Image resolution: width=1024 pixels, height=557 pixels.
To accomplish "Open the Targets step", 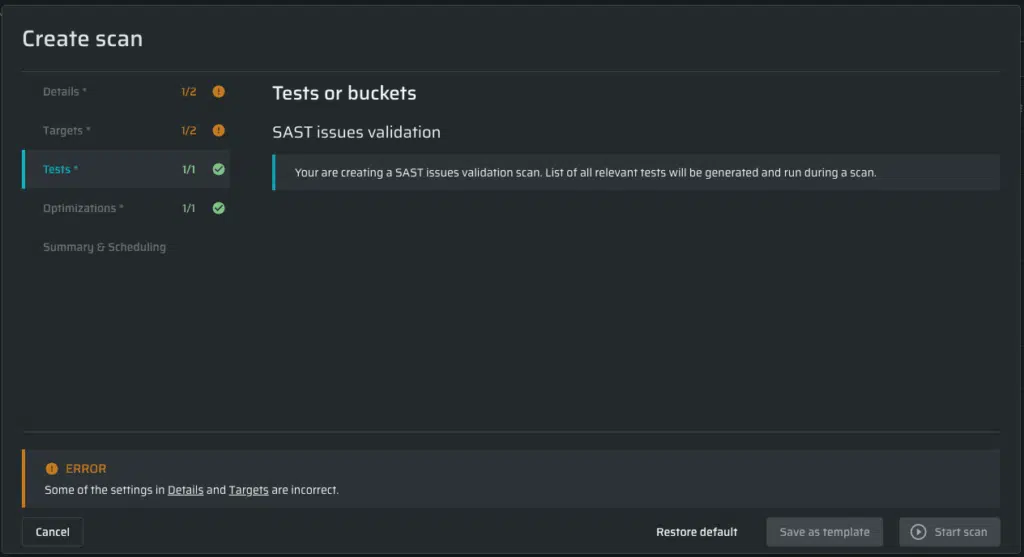I will click(x=126, y=131).
